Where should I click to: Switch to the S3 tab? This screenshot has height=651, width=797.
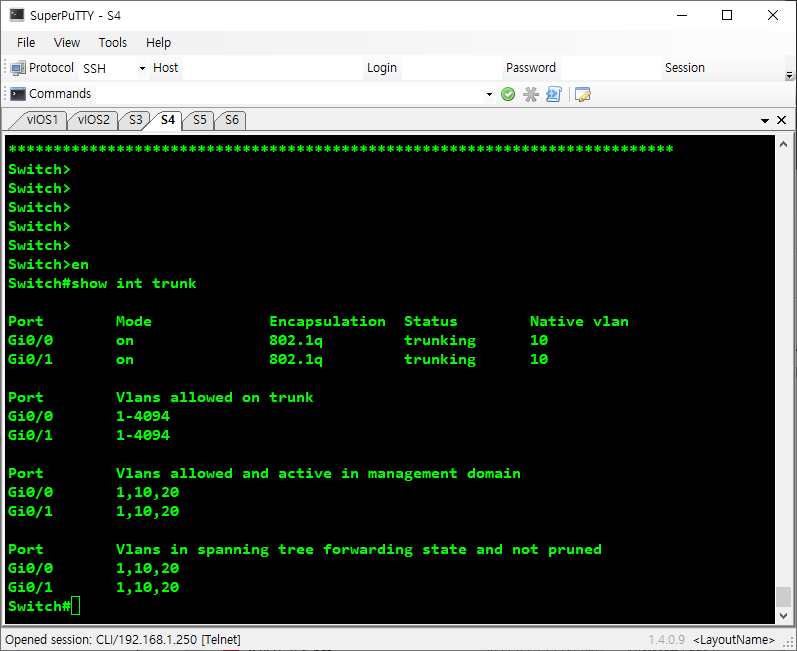pos(135,120)
